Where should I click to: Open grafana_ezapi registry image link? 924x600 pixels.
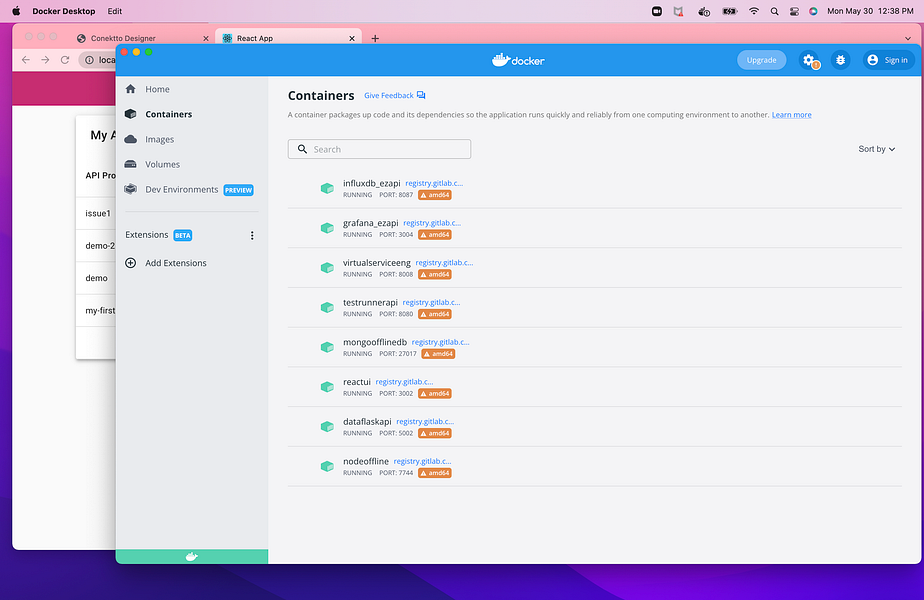click(x=432, y=223)
